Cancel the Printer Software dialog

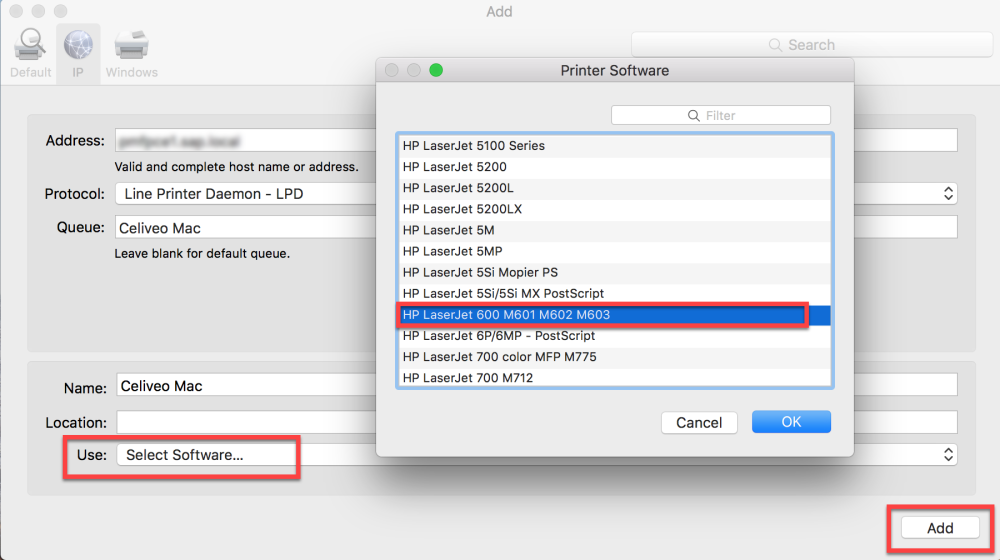click(x=699, y=422)
